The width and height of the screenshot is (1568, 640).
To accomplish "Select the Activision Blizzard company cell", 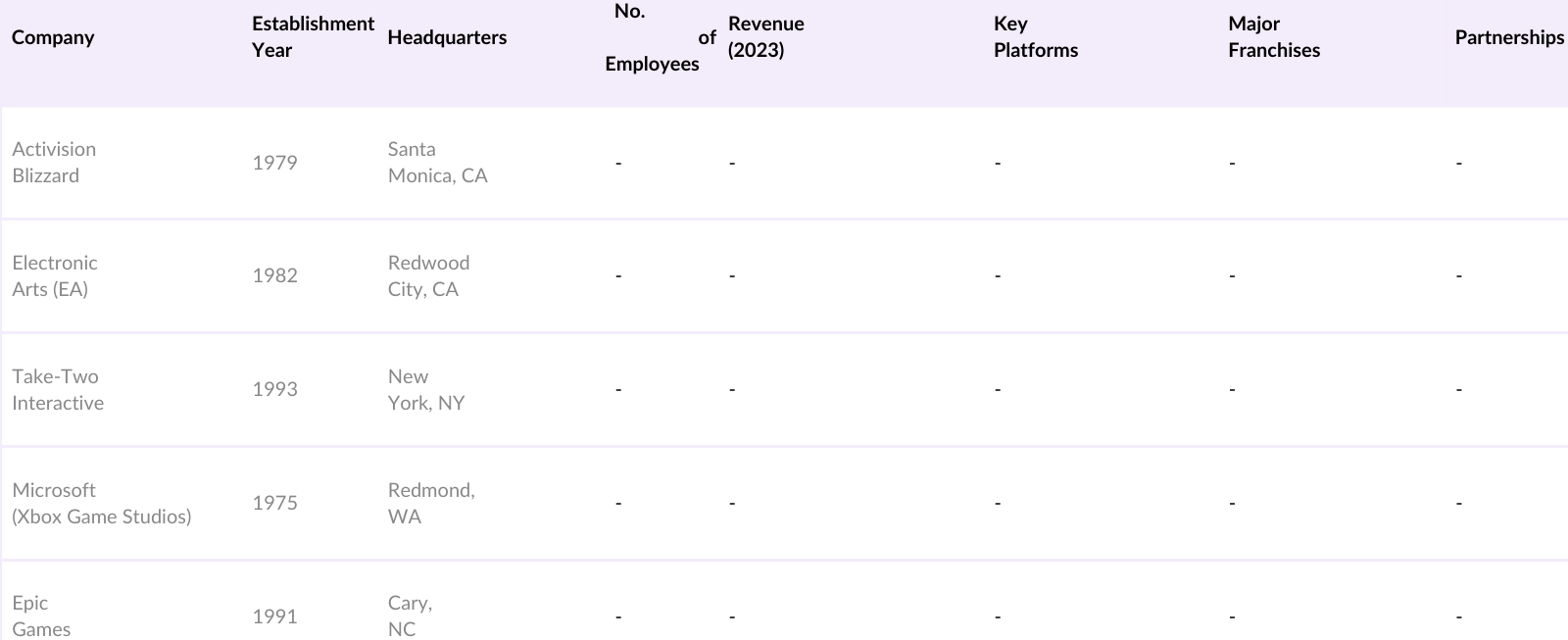I will pos(54,163).
